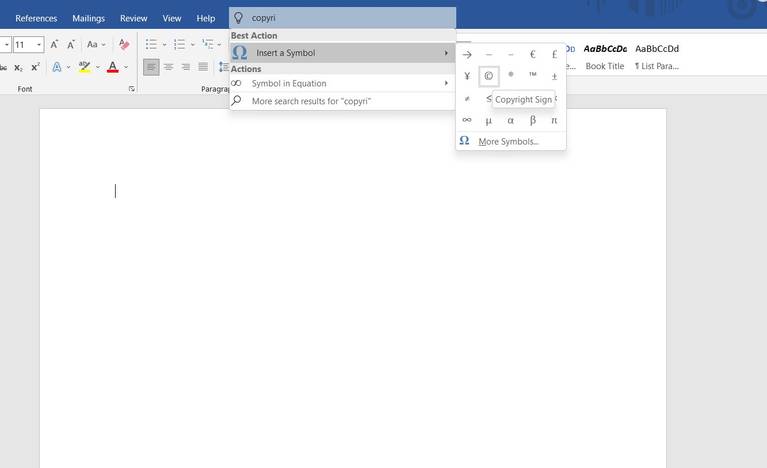
Task: Apply Text Effects glowing A
Action: point(57,67)
